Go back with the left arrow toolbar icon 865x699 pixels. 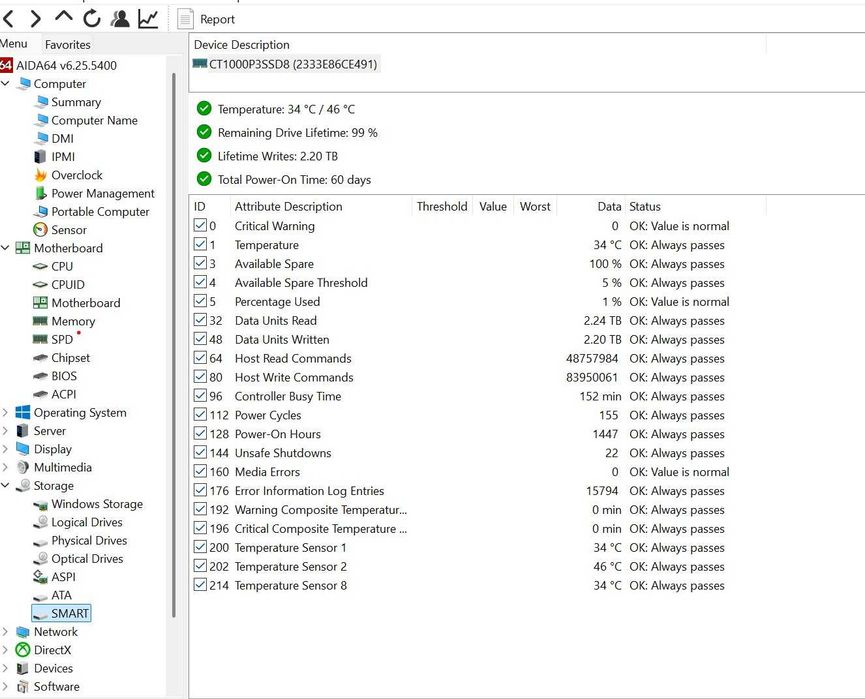click(8, 19)
